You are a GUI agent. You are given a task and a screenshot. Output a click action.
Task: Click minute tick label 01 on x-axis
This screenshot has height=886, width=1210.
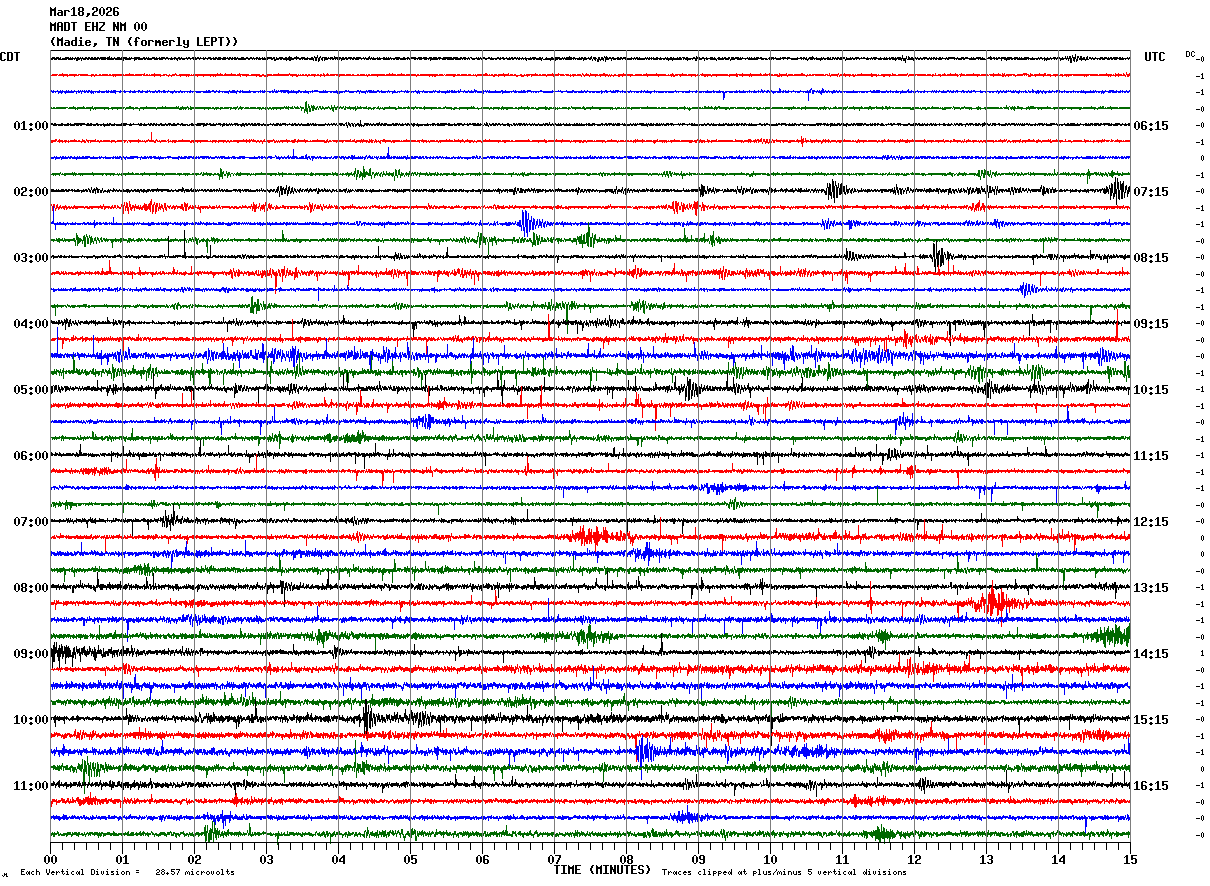[x=122, y=859]
